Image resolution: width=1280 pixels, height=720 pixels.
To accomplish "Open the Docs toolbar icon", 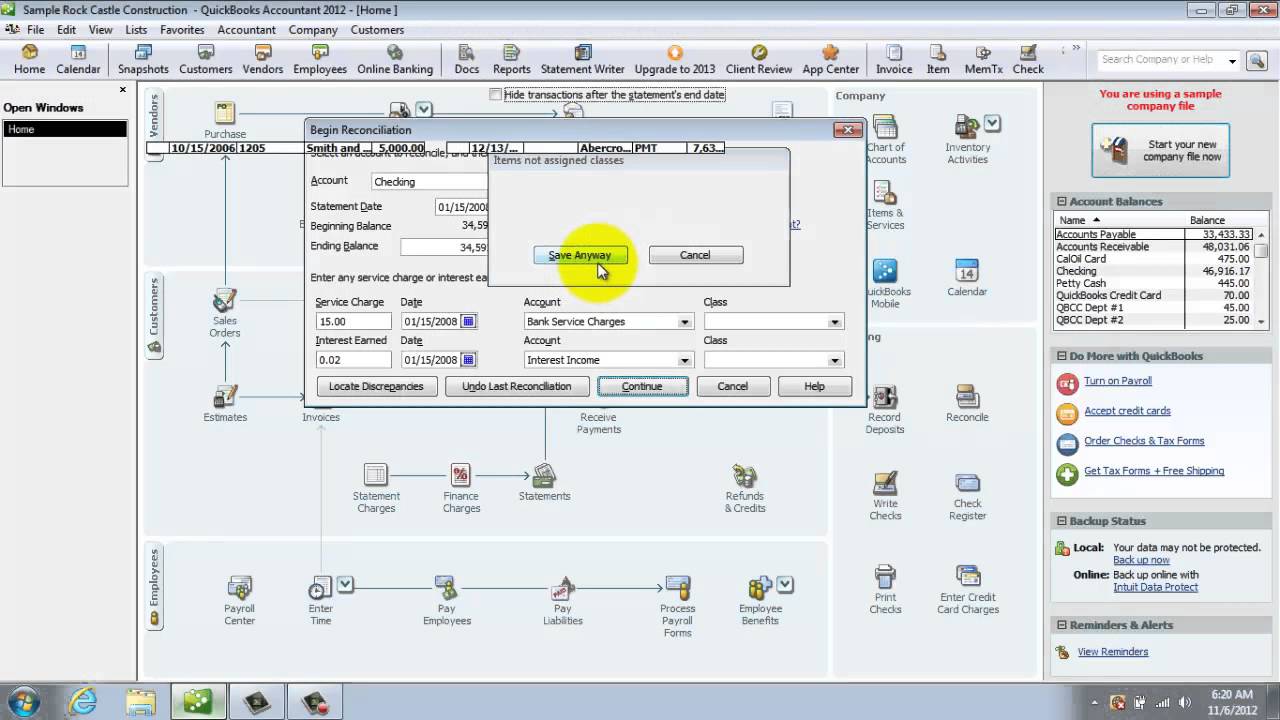I will tap(467, 60).
